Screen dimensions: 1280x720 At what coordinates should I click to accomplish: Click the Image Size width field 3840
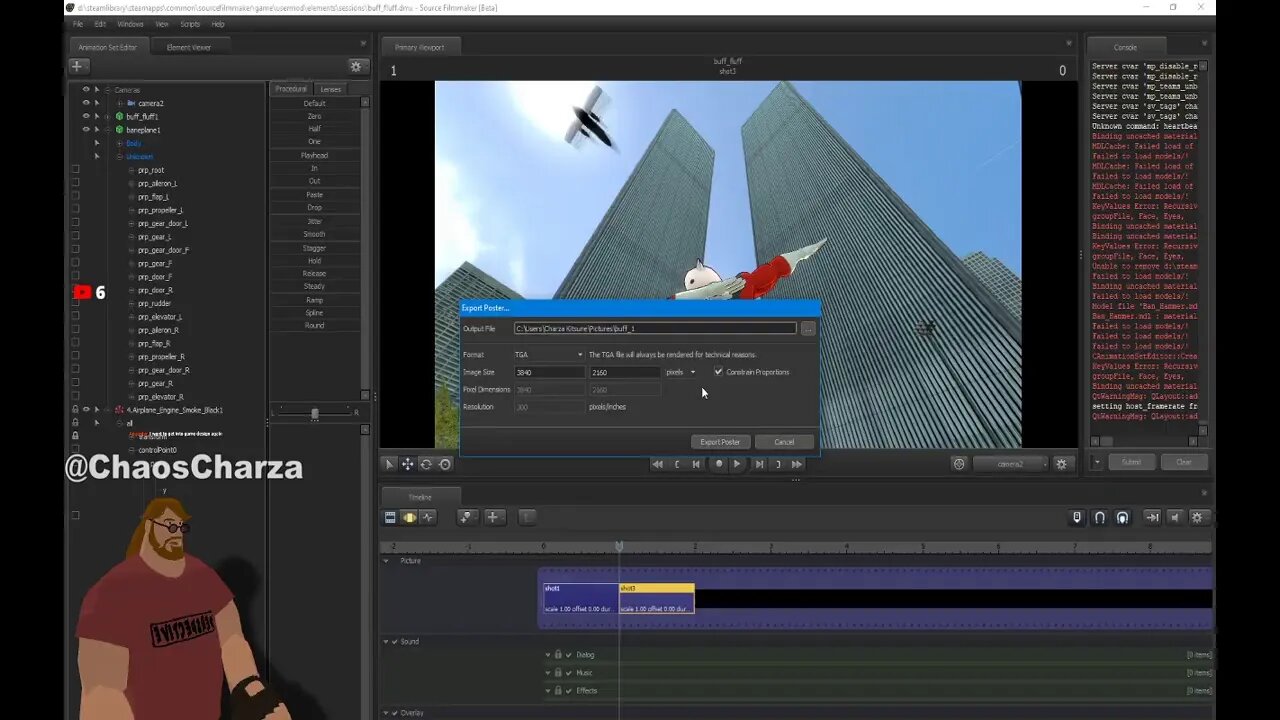(549, 372)
